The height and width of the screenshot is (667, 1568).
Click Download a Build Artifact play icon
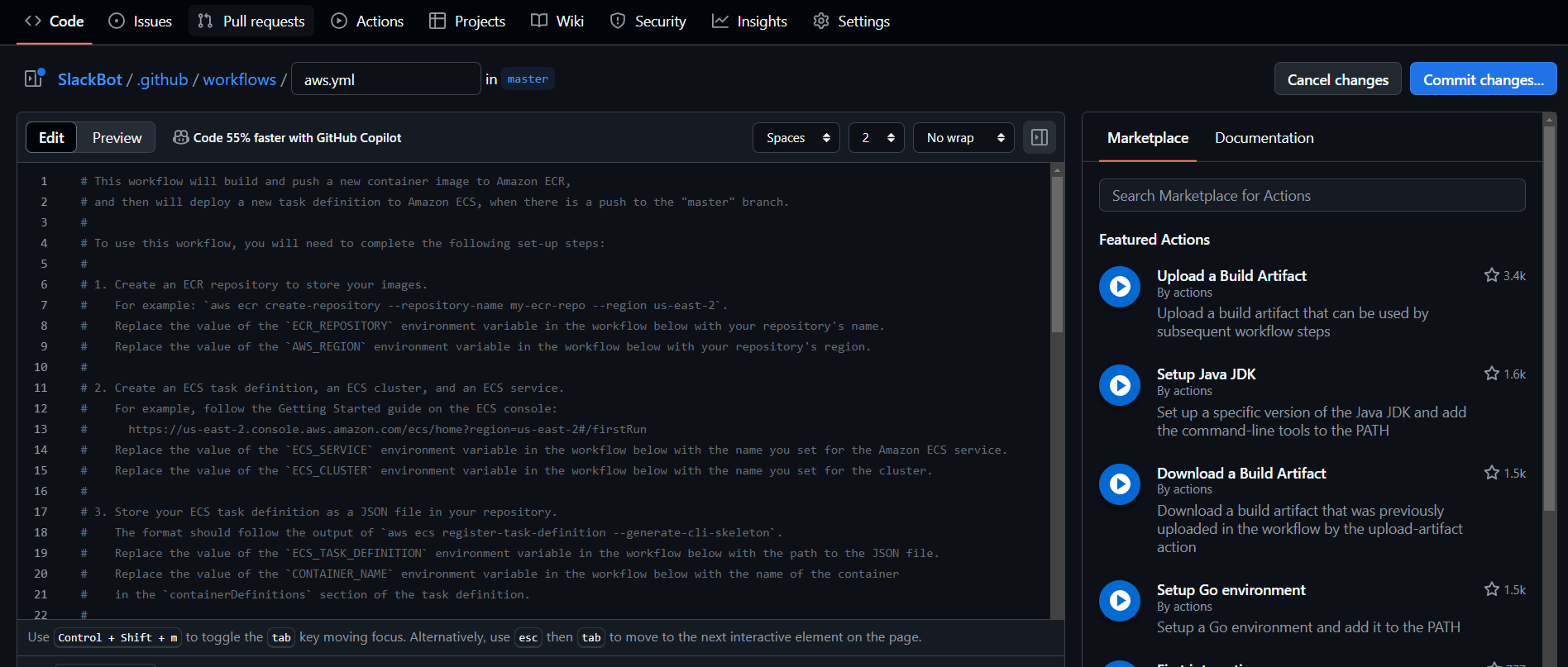1120,484
